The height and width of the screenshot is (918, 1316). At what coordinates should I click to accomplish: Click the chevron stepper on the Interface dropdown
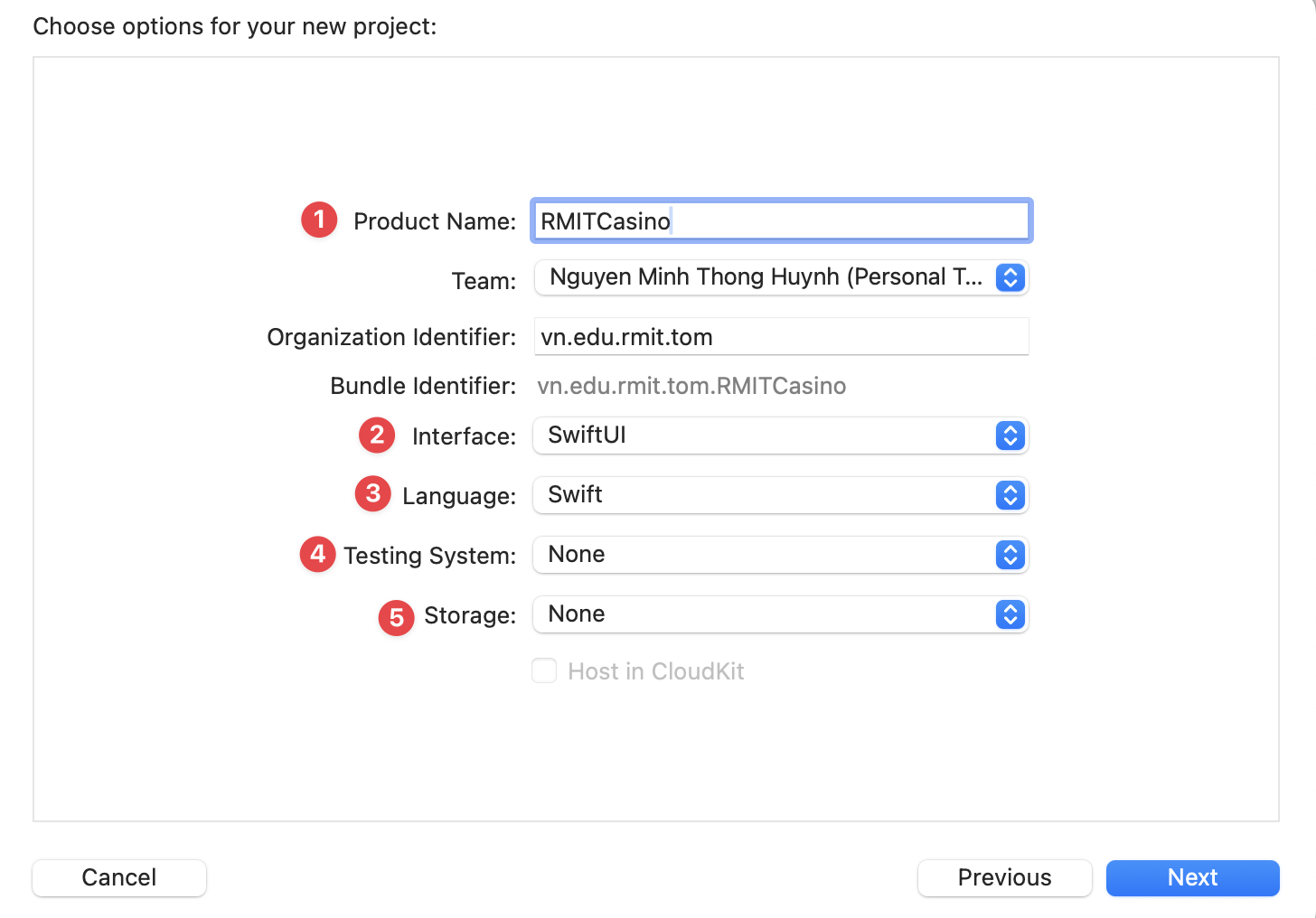(x=1010, y=436)
